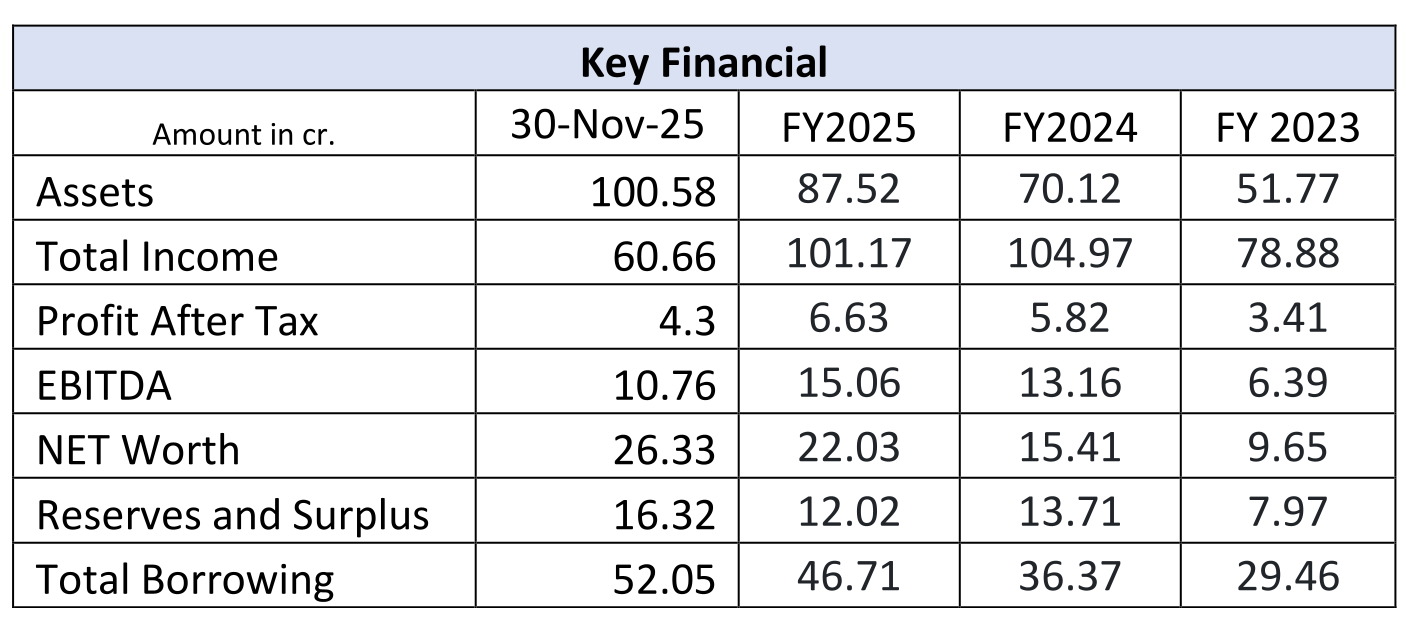Select the Assets row label
Screen dimensions: 1406x630
(95, 192)
